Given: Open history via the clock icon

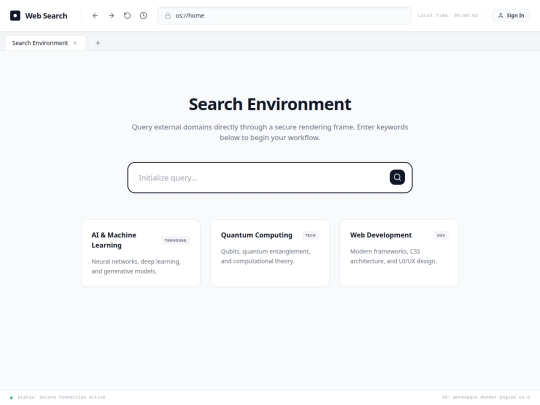Looking at the screenshot, I should 143,15.
